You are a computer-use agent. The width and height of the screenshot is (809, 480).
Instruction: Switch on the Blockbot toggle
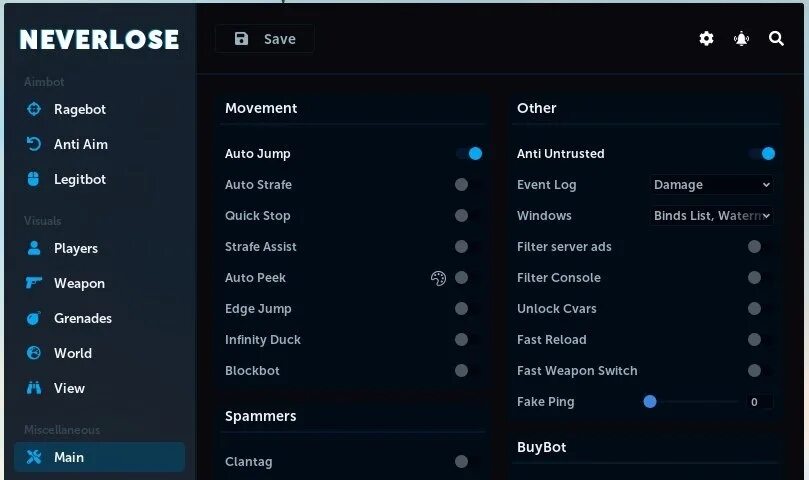[468, 370]
